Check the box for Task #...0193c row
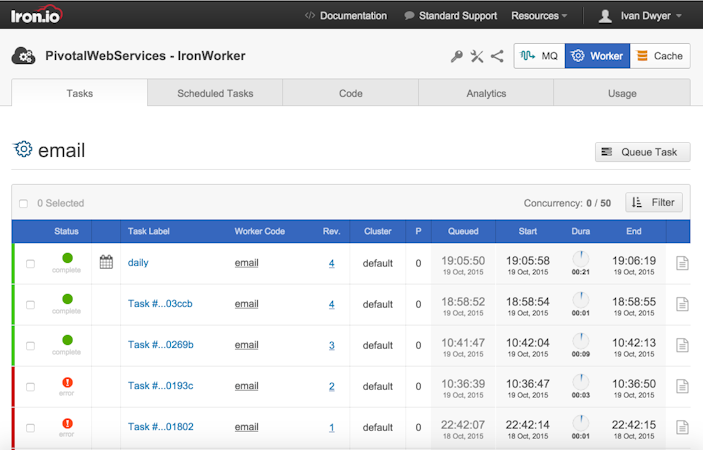703x450 pixels. click(30, 387)
